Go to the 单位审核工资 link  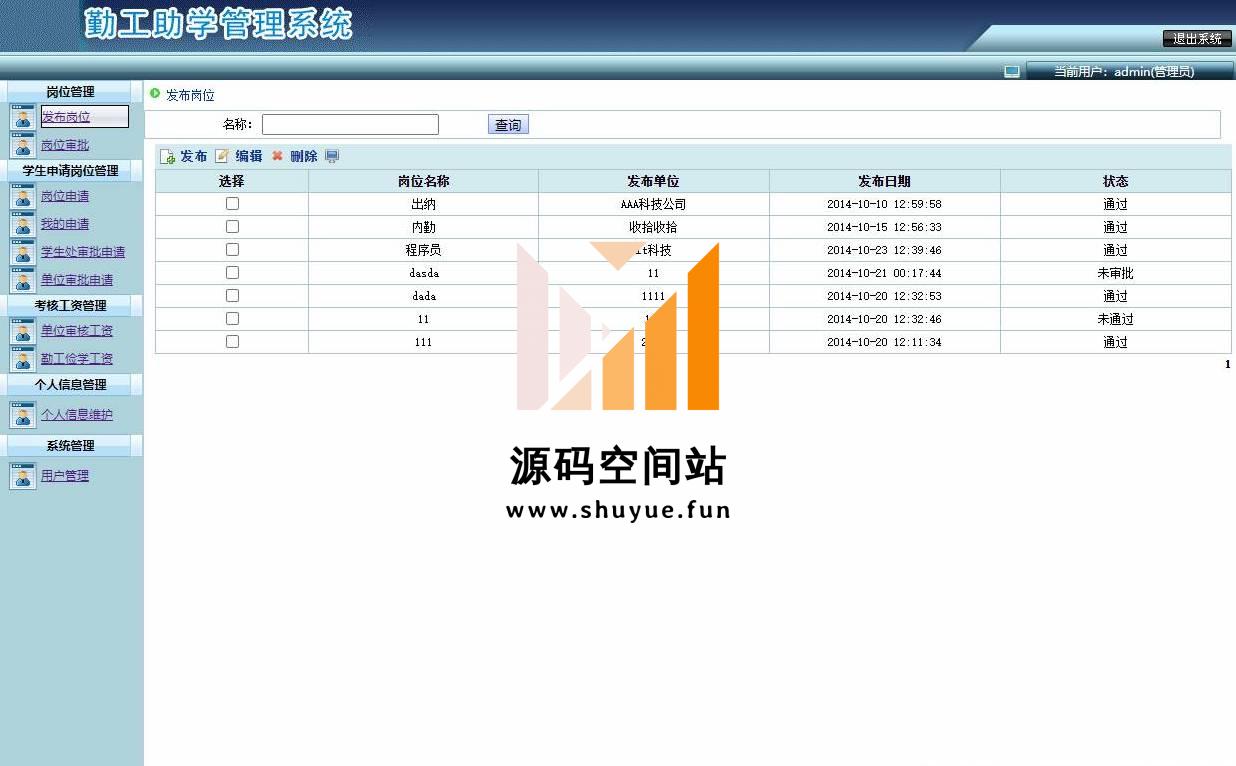click(77, 331)
